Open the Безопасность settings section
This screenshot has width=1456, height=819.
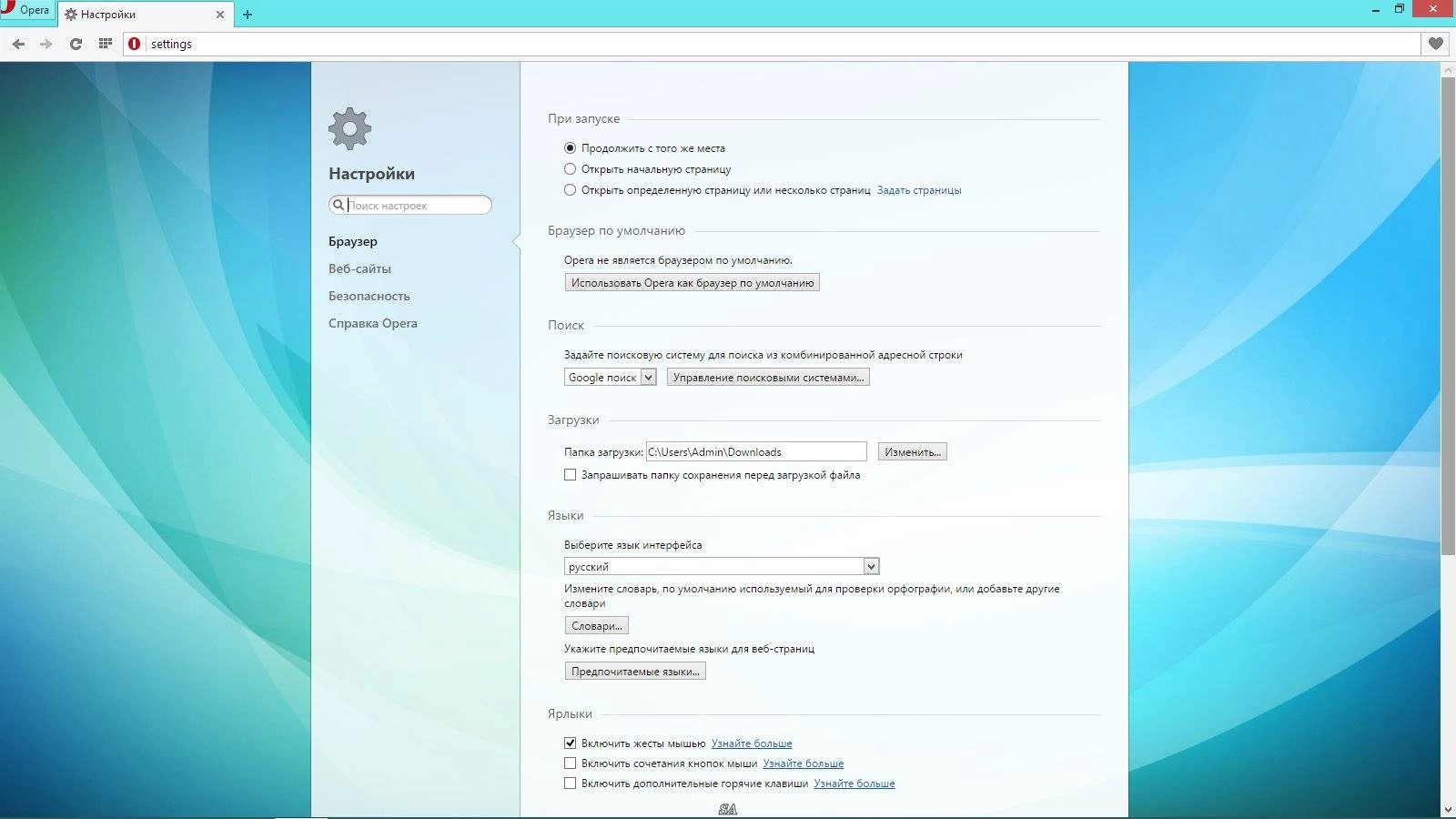click(x=369, y=296)
